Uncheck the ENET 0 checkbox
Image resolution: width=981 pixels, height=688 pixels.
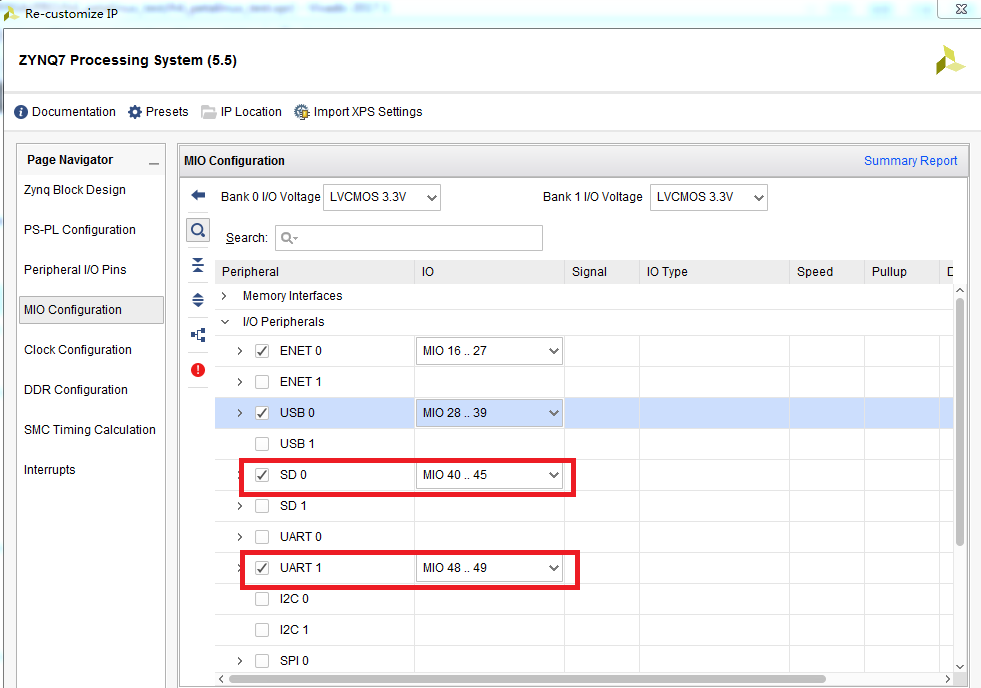click(x=262, y=351)
